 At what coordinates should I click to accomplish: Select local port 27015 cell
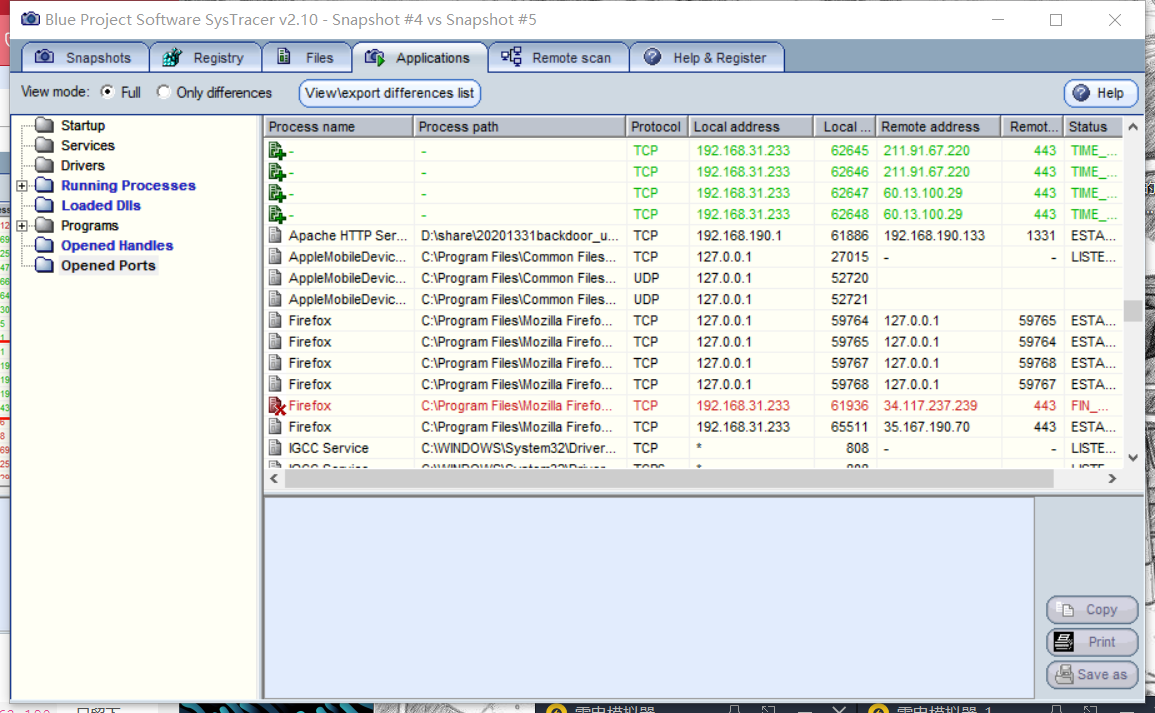(849, 257)
